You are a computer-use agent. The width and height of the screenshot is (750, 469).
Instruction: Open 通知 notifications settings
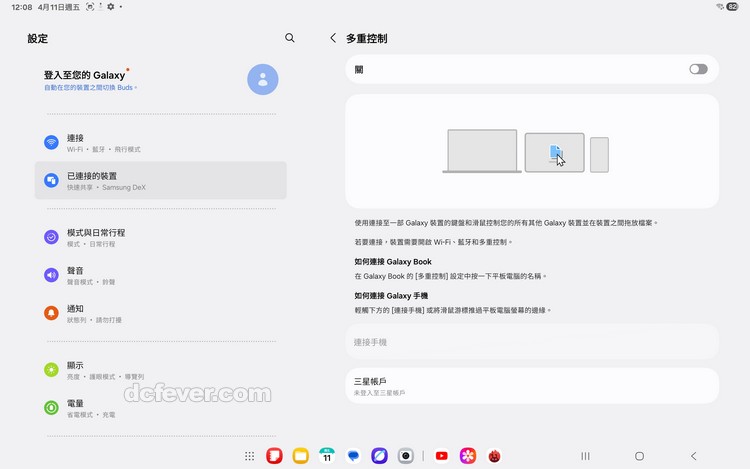point(160,313)
